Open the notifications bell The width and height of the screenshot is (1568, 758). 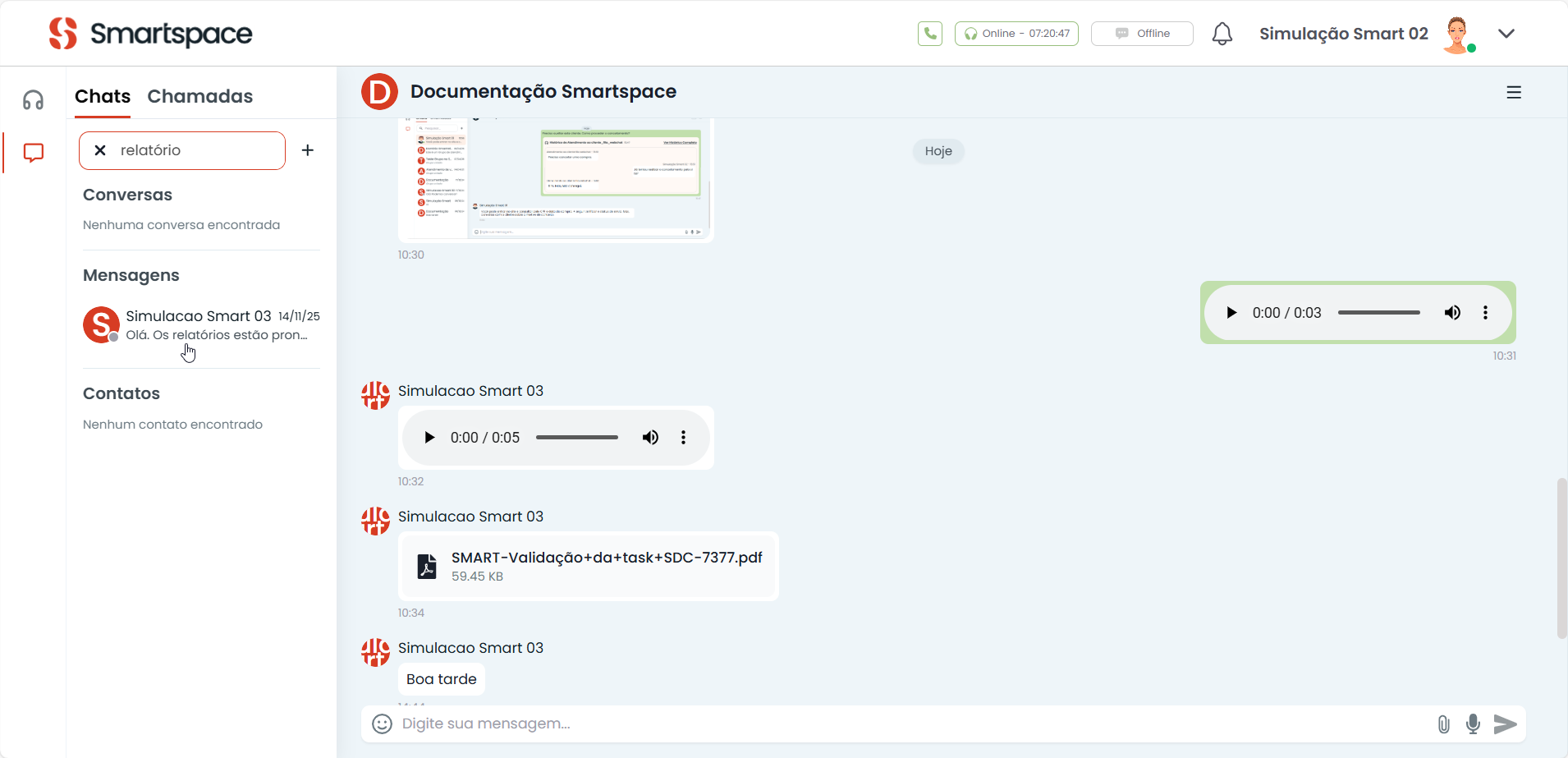[x=1222, y=34]
